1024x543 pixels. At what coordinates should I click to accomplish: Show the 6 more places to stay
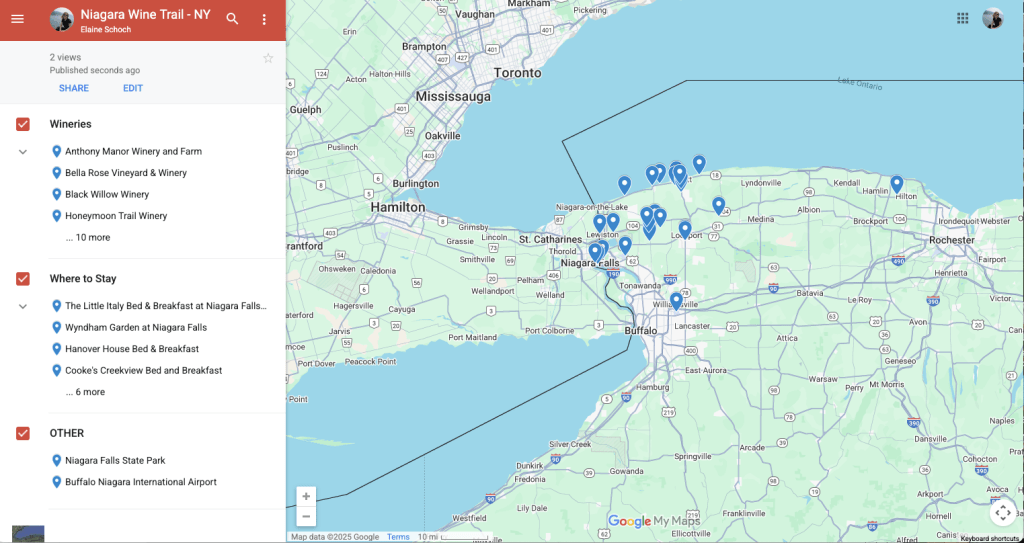coord(85,392)
